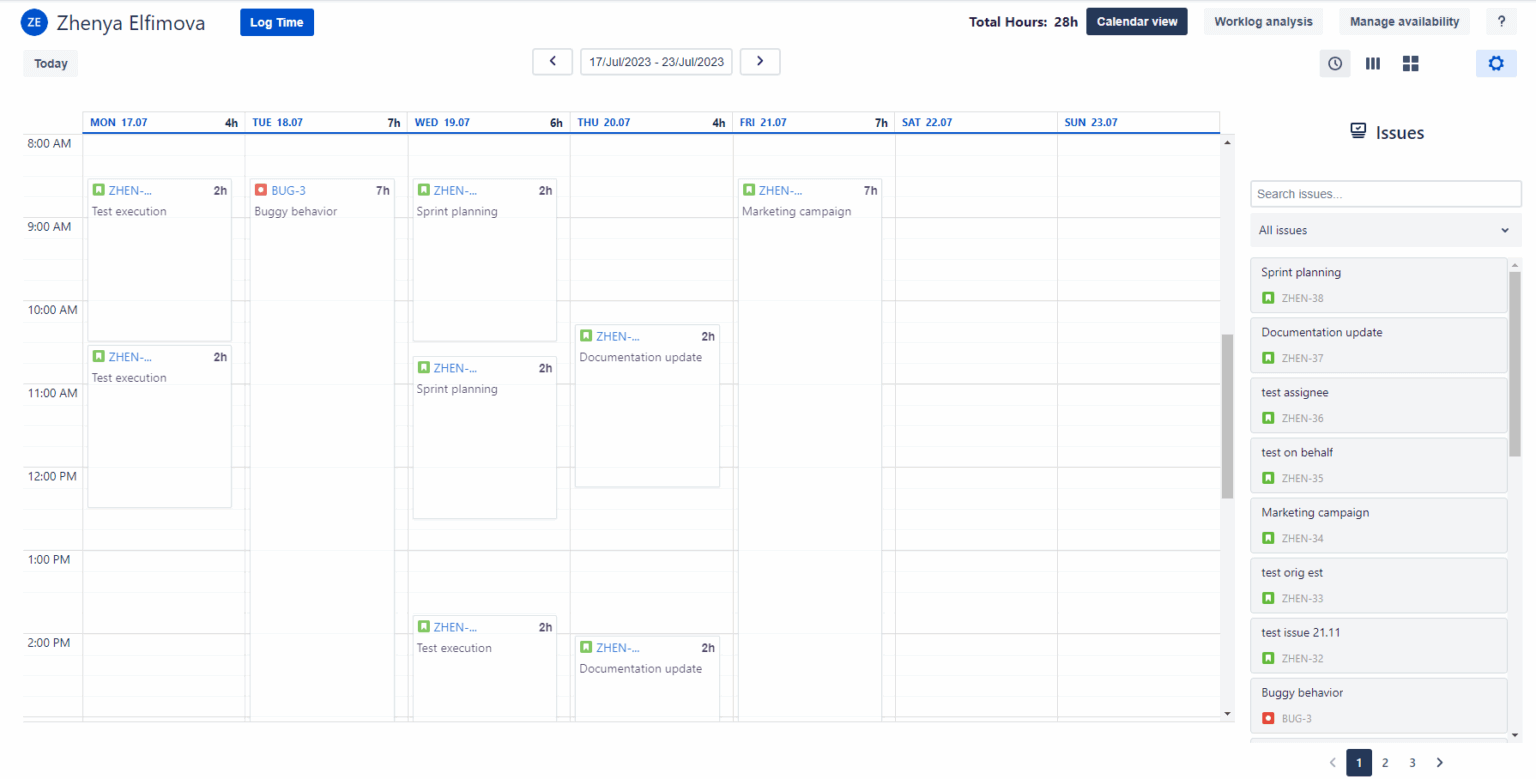
Task: Click the green story icon on the Marketing campaign worklog
Action: (749, 190)
